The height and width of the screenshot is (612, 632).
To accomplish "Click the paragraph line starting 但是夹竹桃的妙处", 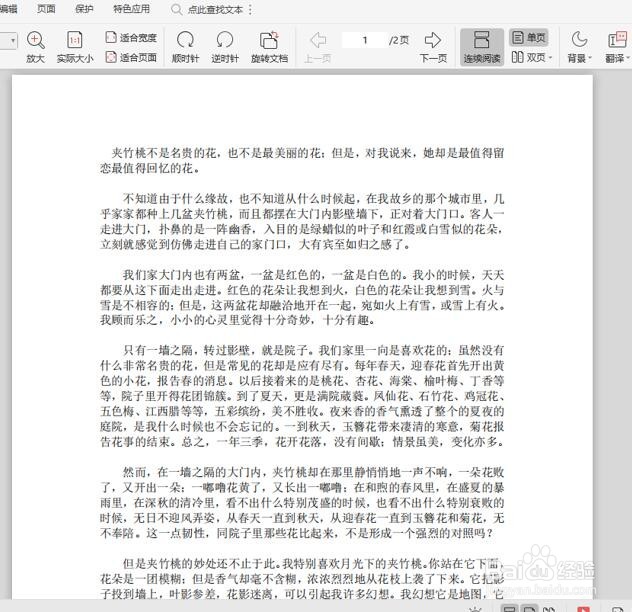I will (314, 563).
